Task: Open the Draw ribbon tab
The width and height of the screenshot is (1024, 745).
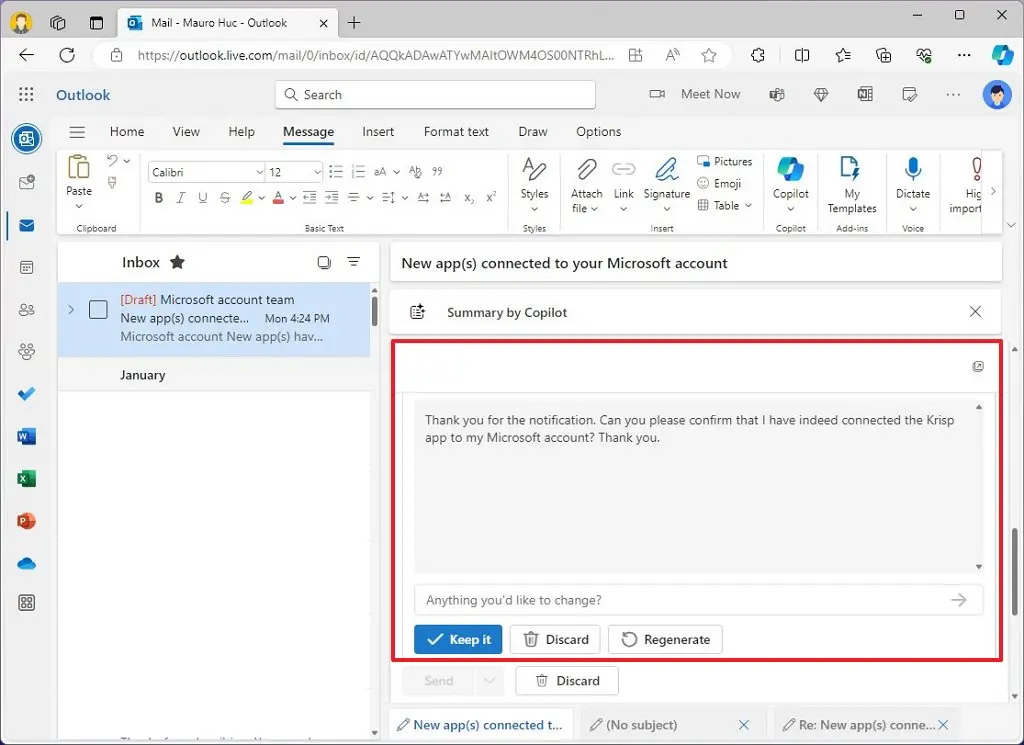Action: [532, 131]
